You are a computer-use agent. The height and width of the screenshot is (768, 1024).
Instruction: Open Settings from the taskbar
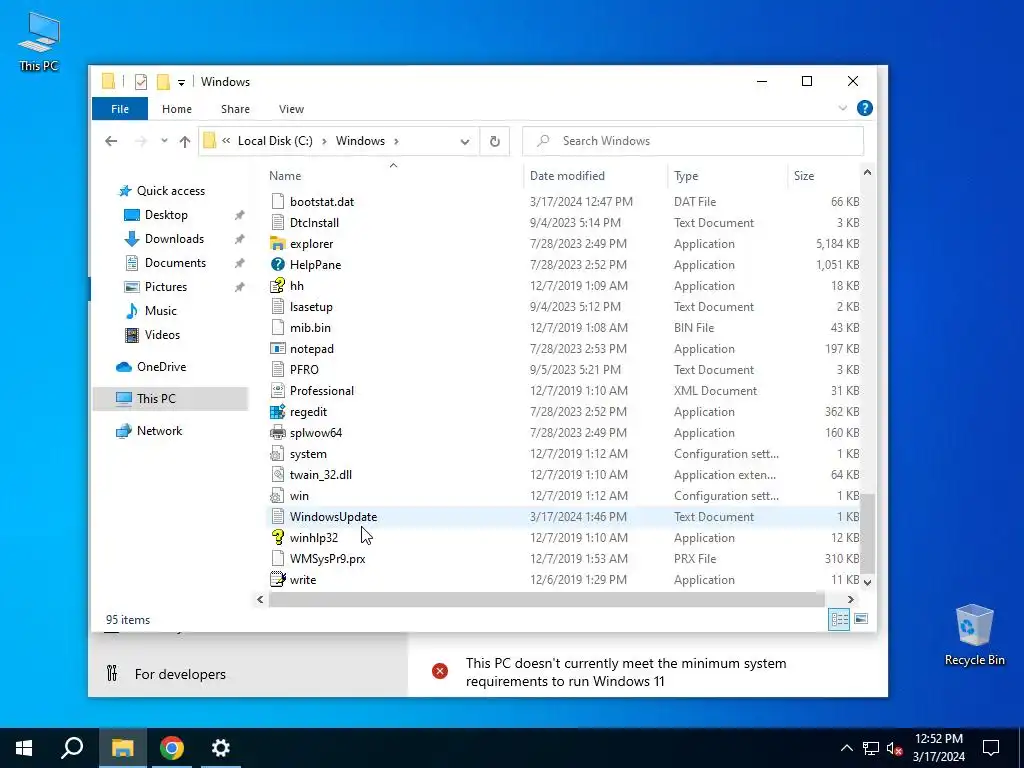click(x=221, y=748)
